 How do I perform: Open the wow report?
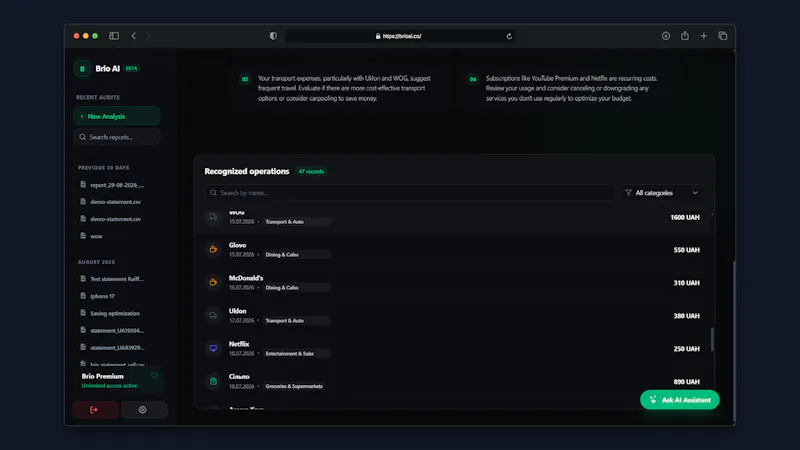[x=96, y=236]
